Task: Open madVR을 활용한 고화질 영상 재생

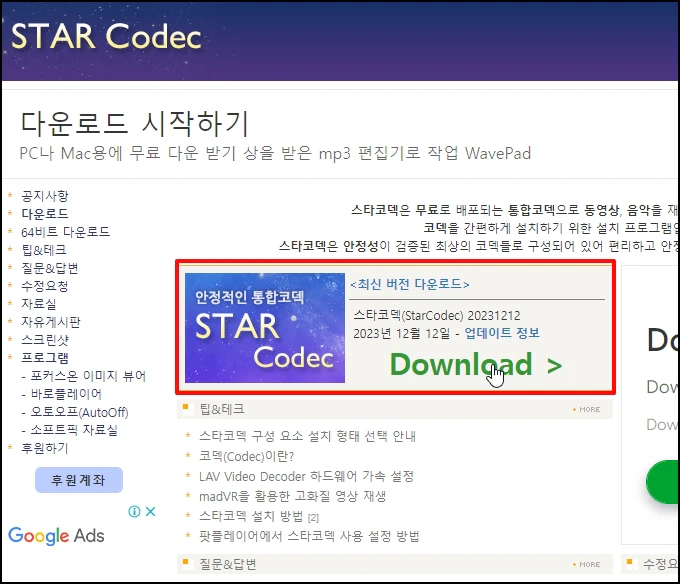Action: (x=293, y=496)
